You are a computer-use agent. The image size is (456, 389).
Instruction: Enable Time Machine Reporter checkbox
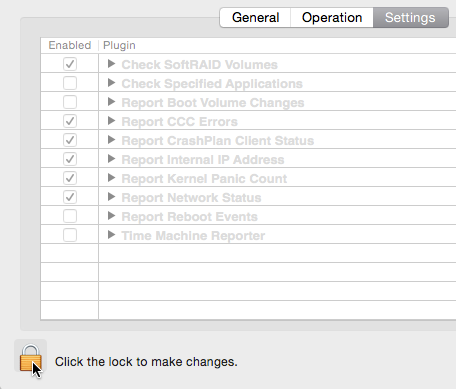(x=70, y=235)
